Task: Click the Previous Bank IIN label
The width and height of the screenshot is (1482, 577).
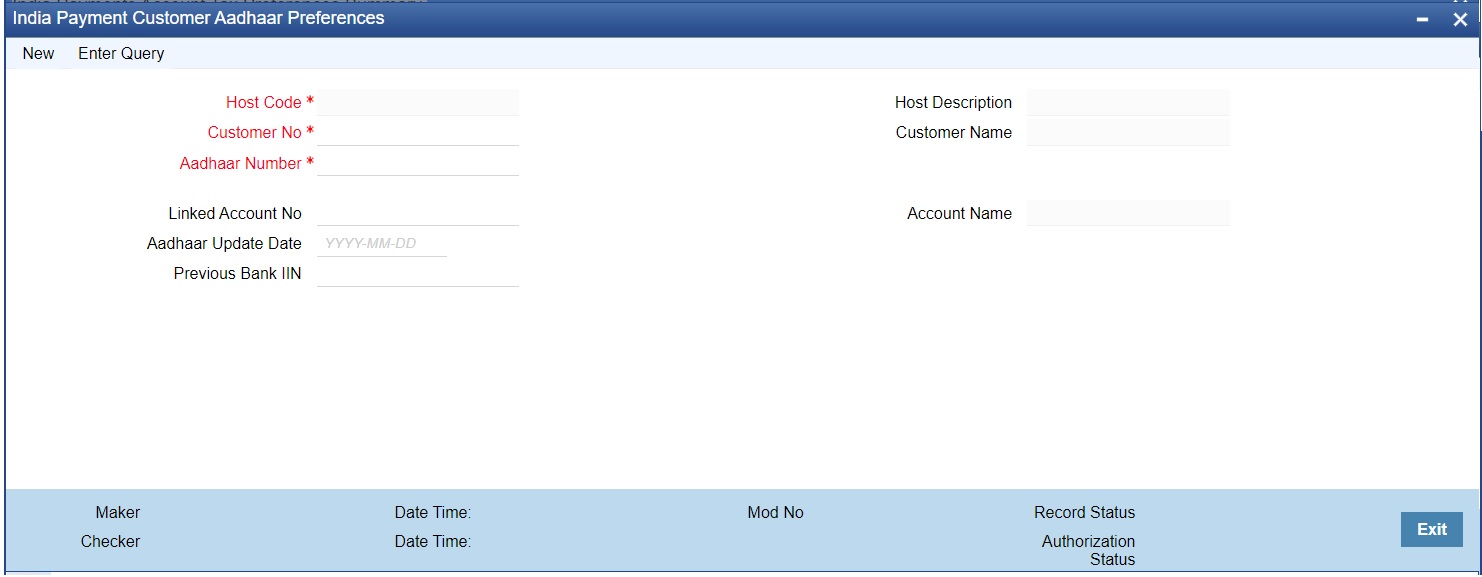Action: pyautogui.click(x=237, y=273)
